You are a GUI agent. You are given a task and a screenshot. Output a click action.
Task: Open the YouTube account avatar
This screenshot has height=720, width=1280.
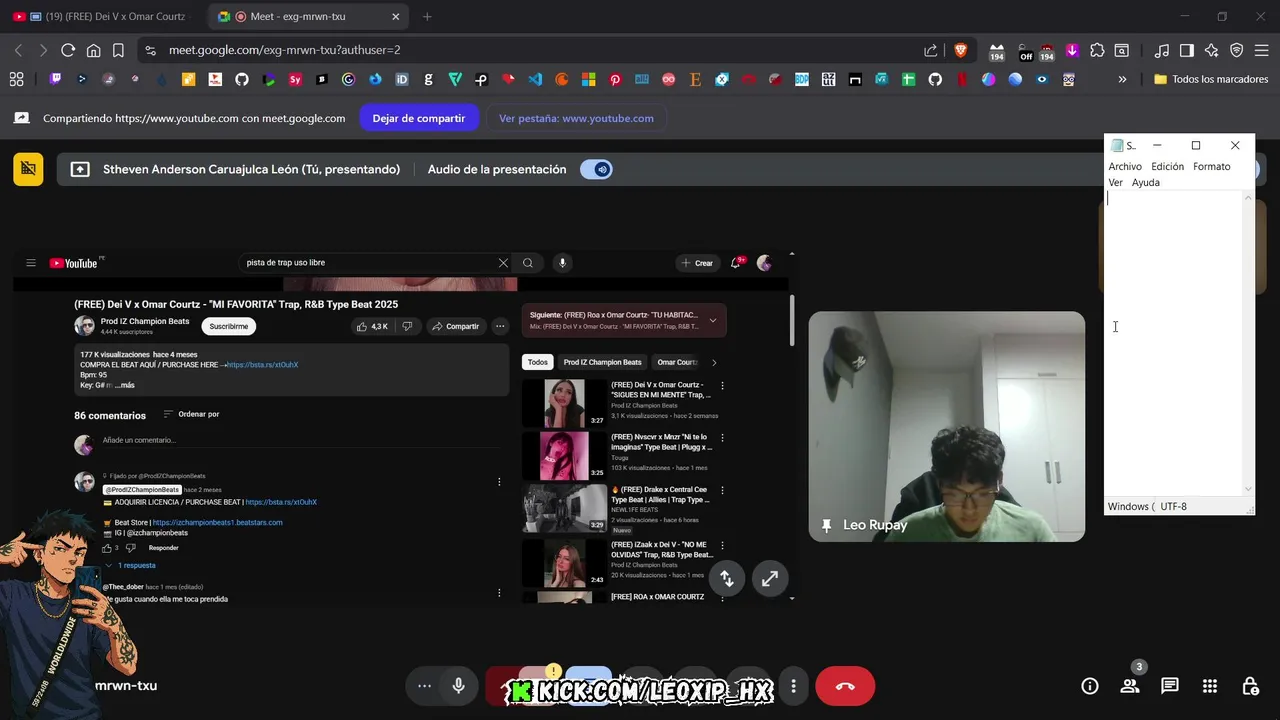point(764,263)
